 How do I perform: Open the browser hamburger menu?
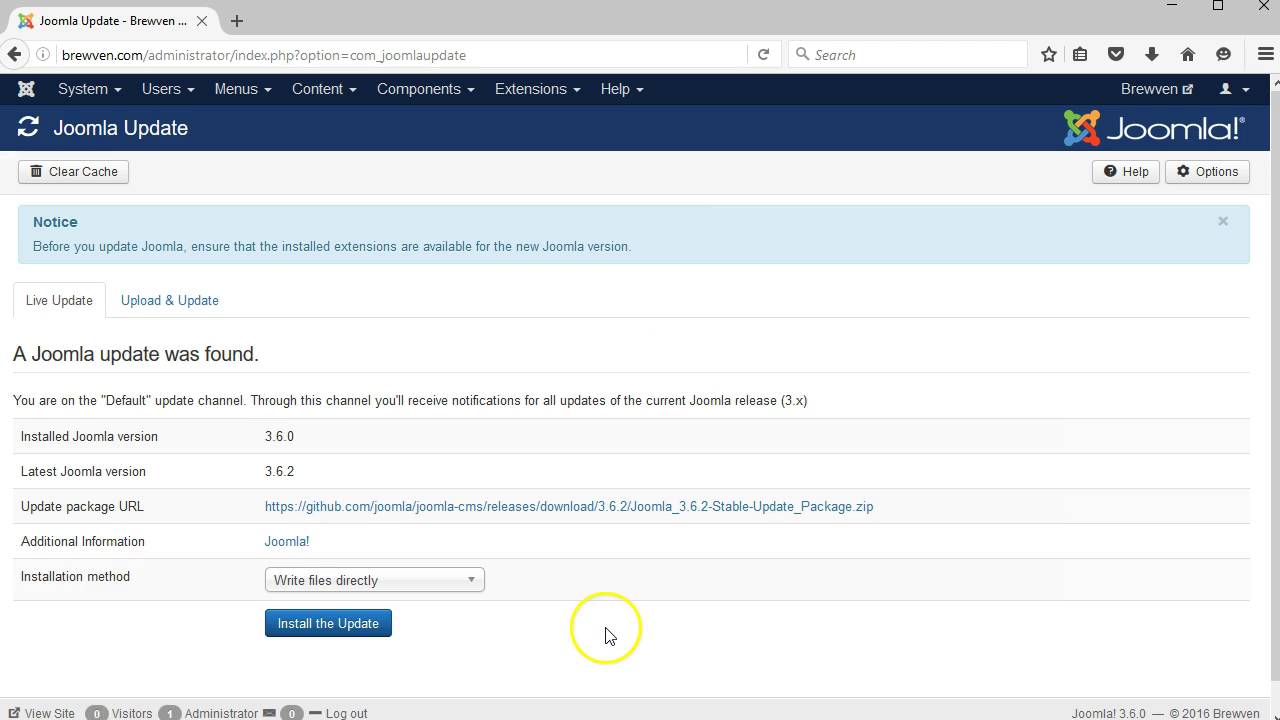(1265, 55)
